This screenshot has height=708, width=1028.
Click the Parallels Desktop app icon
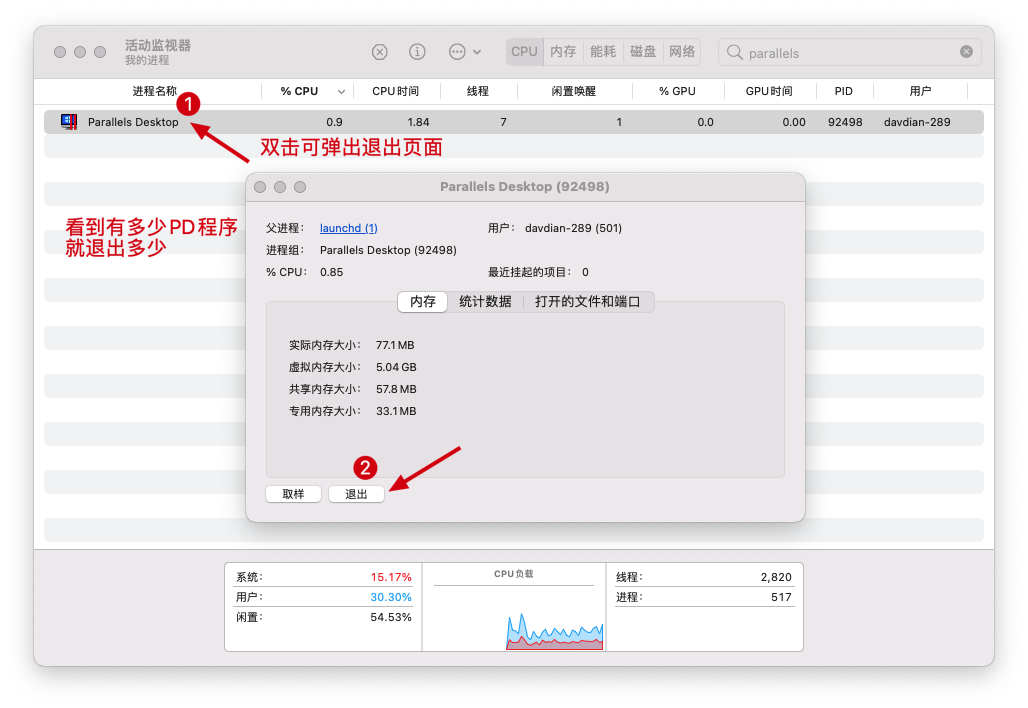click(x=69, y=122)
